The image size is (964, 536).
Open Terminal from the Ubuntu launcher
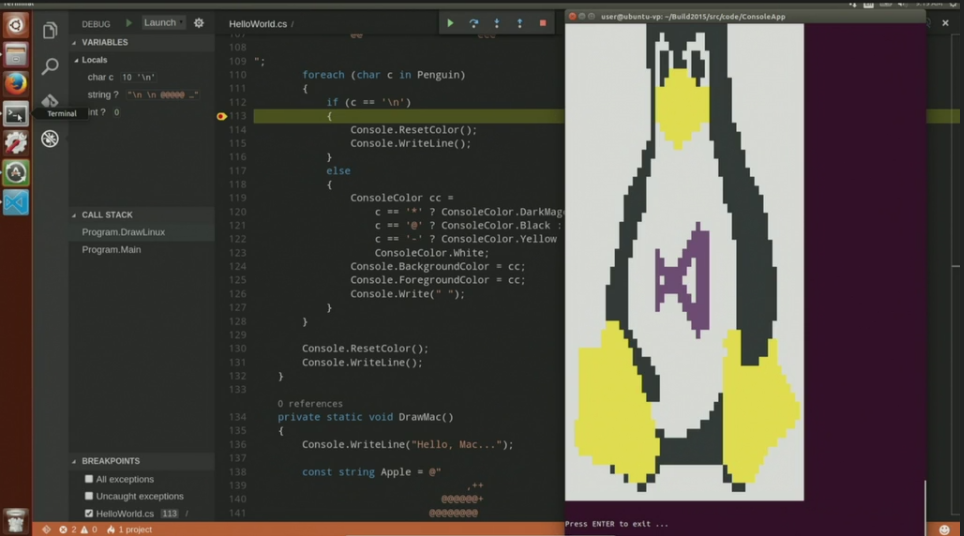click(16, 114)
